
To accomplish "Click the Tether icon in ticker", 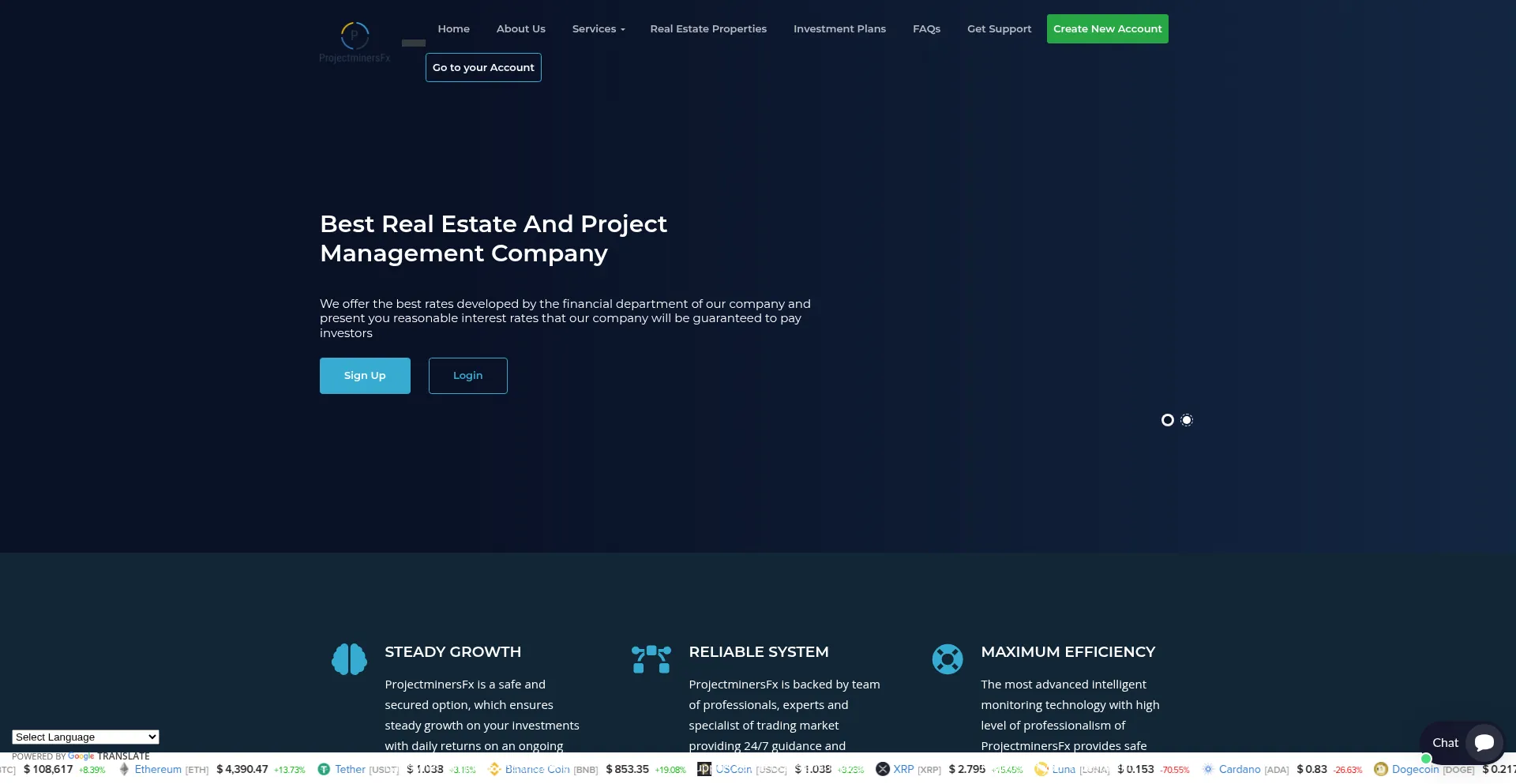I will coord(324,769).
